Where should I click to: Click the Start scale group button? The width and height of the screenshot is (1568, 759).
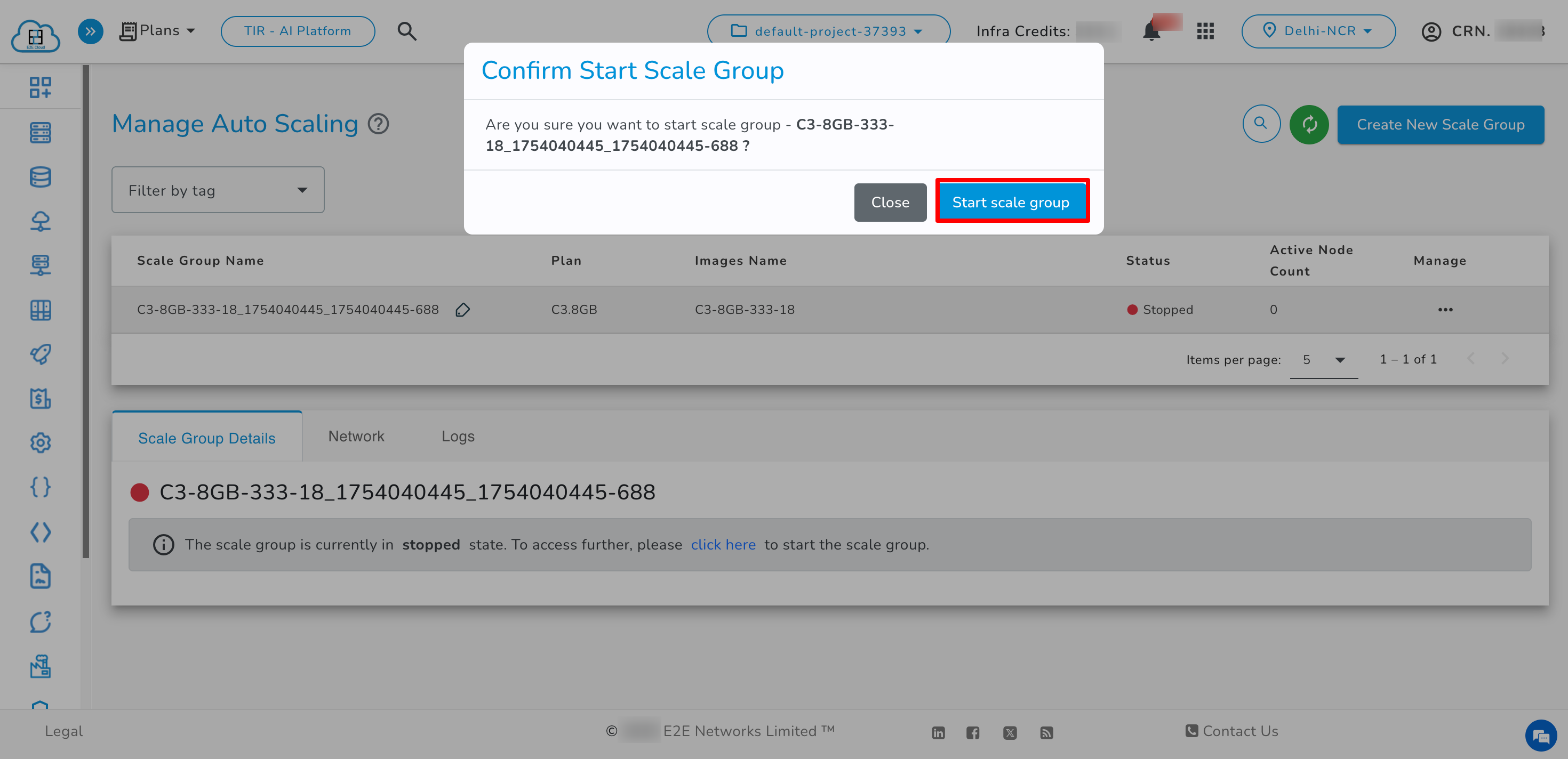(x=1011, y=202)
